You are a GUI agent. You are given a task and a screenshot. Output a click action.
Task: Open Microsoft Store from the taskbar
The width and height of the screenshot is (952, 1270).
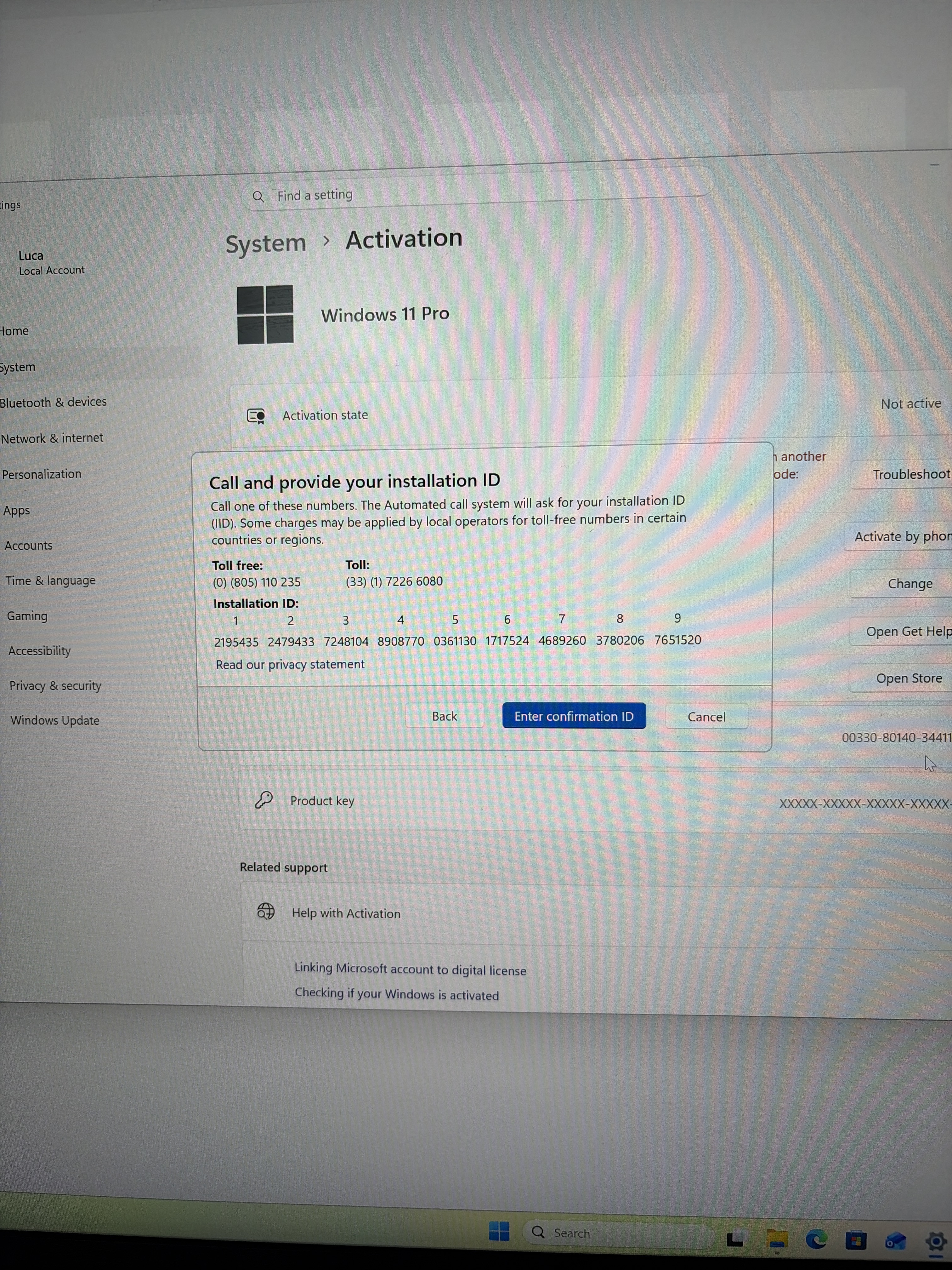pos(856,1241)
